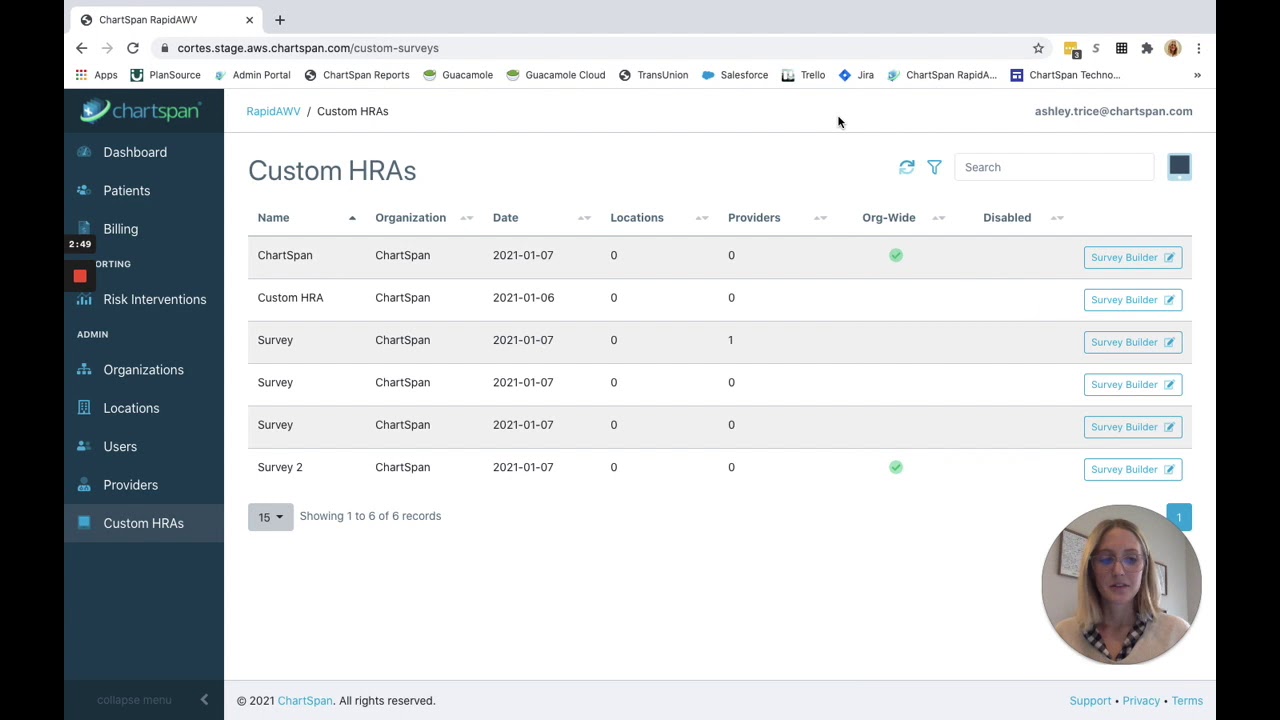
Task: Click ashley.trice@chartspan.com account label
Action: [x=1113, y=111]
